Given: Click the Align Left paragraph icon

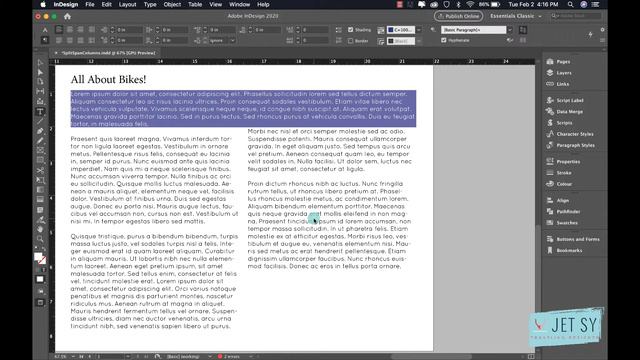Looking at the screenshot, I should pos(59,30).
